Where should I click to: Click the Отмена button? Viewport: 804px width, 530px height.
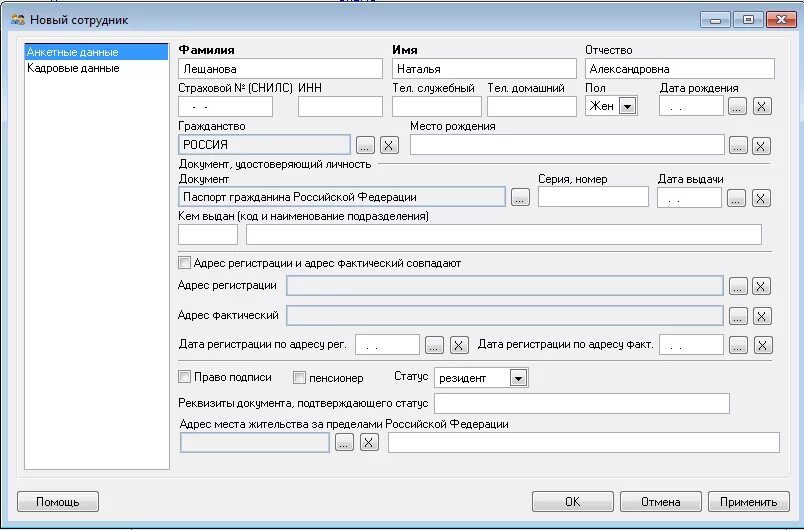(x=660, y=502)
